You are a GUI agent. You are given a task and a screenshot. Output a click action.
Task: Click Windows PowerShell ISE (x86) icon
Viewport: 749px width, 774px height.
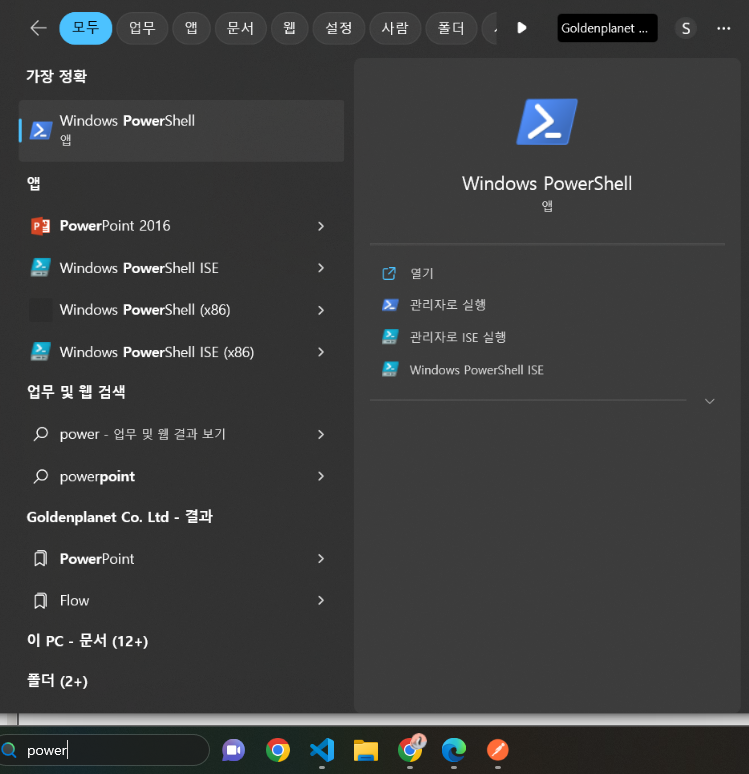pyautogui.click(x=40, y=352)
